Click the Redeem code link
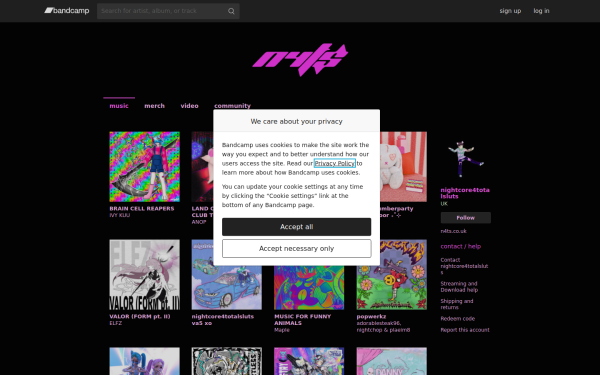This screenshot has height=375, width=600. [458, 319]
